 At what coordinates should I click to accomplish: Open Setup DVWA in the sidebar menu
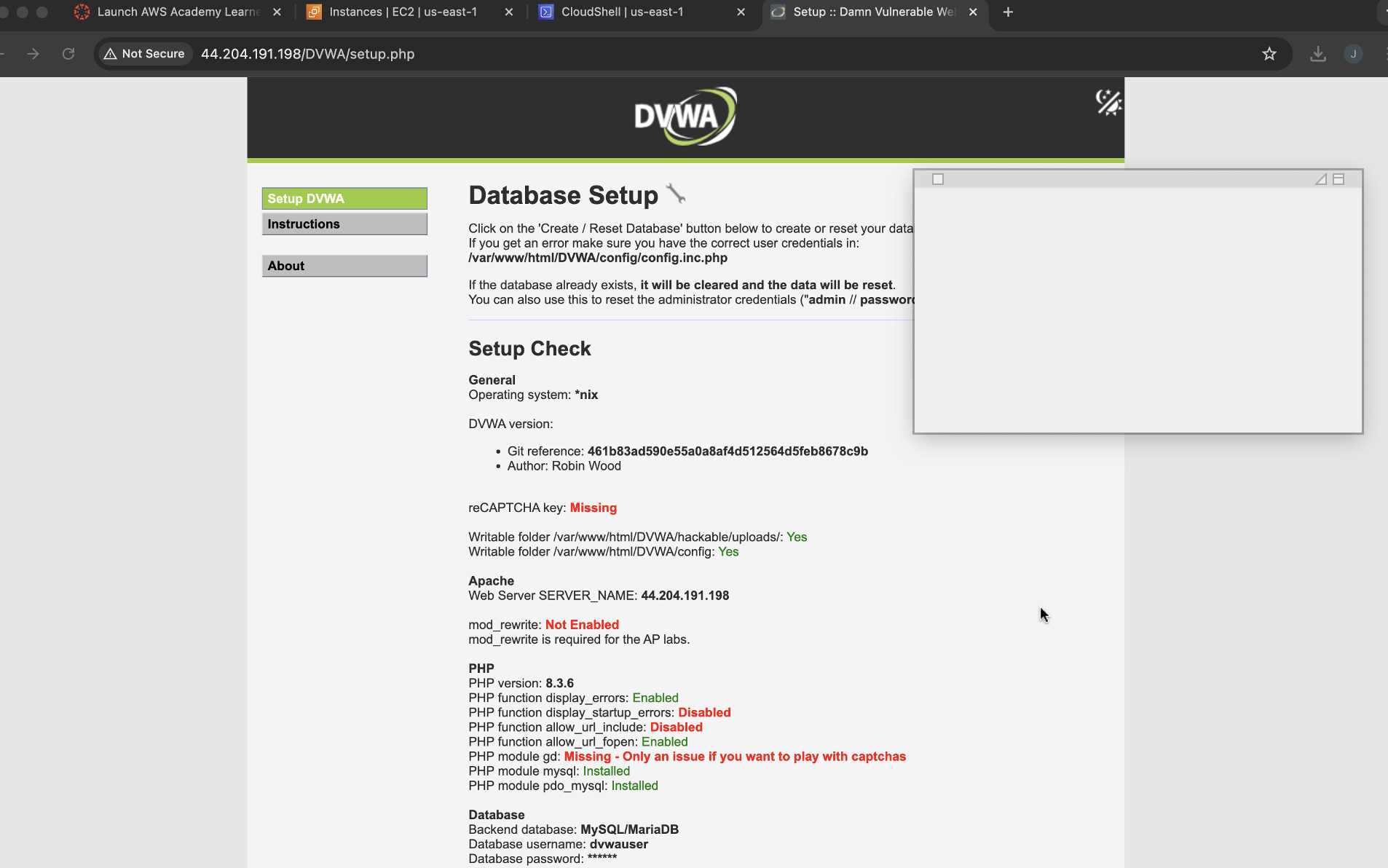point(344,199)
